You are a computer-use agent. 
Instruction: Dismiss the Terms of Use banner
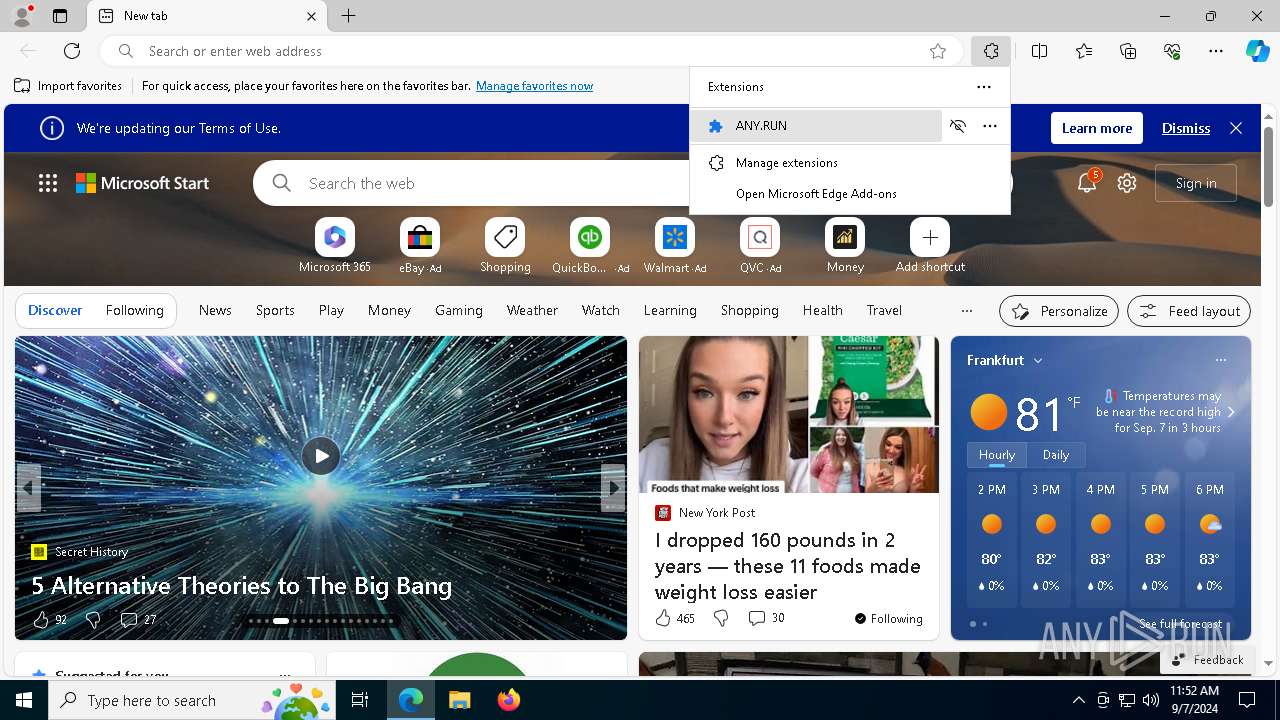pyautogui.click(x=1185, y=128)
